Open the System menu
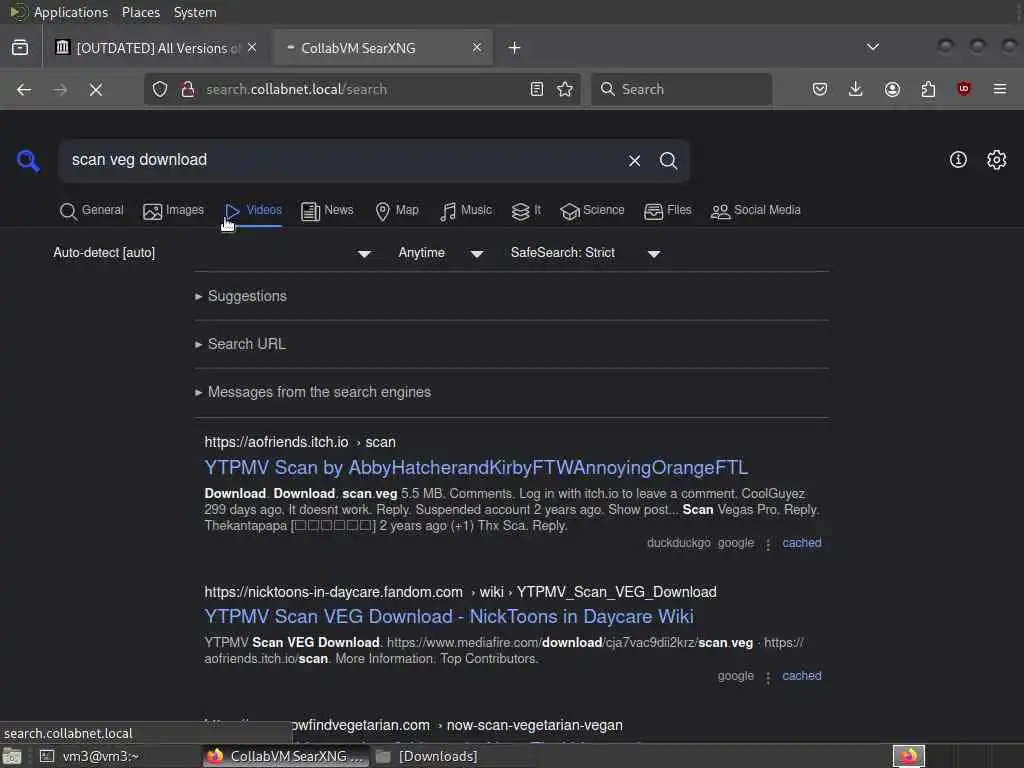Screen dimensions: 1024x768 pos(195,12)
